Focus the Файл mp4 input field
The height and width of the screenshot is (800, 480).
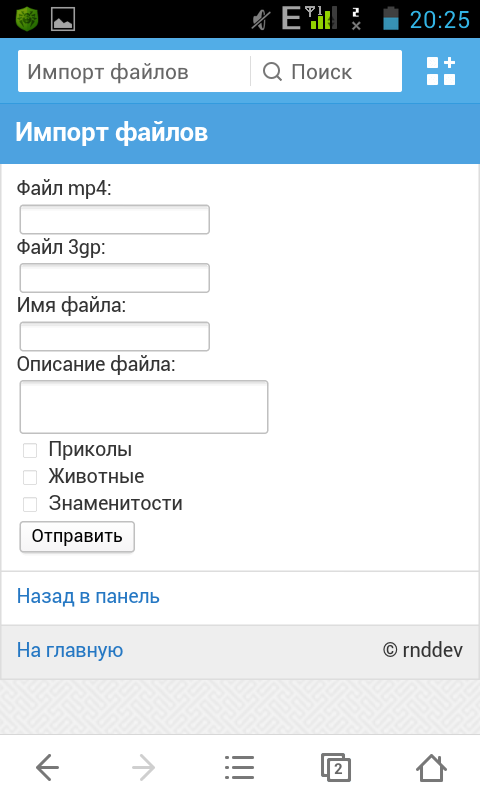(x=115, y=219)
